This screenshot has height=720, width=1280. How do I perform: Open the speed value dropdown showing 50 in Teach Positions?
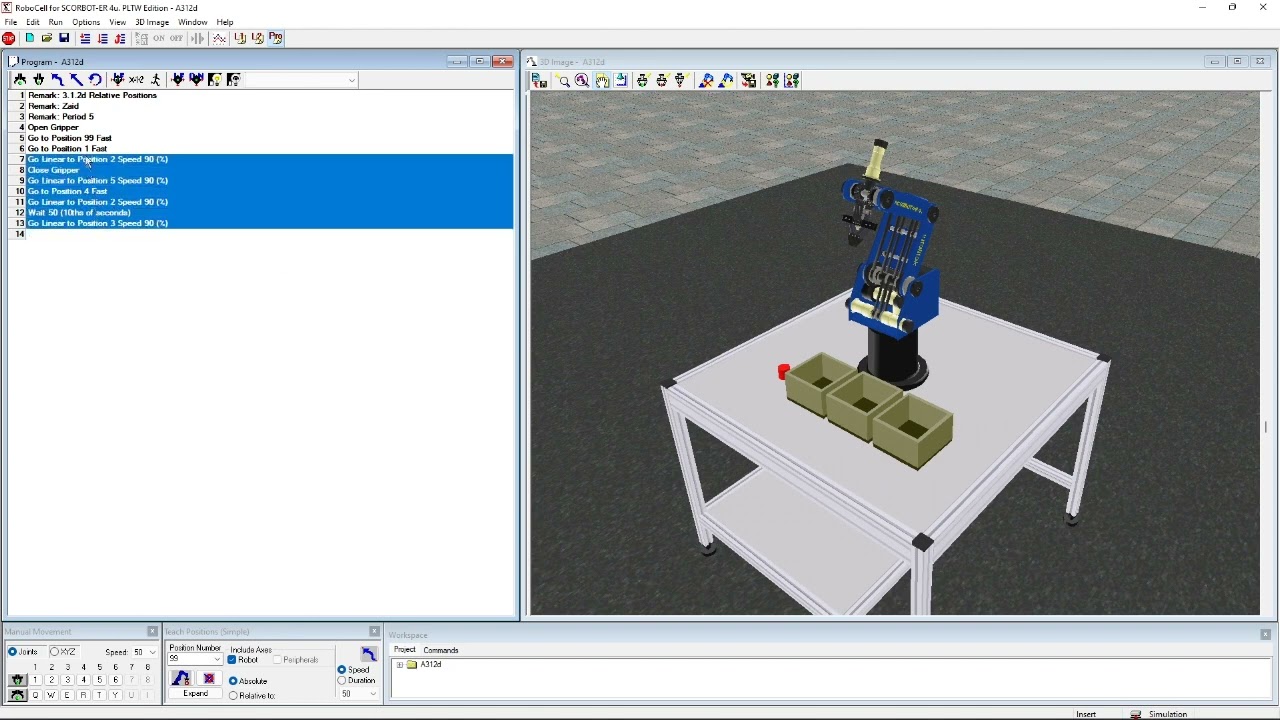pyautogui.click(x=373, y=694)
